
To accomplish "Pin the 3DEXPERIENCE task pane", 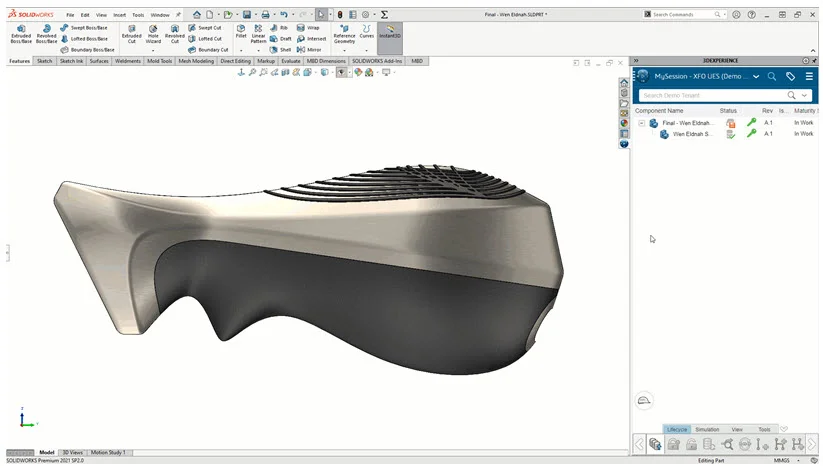I will coord(815,61).
